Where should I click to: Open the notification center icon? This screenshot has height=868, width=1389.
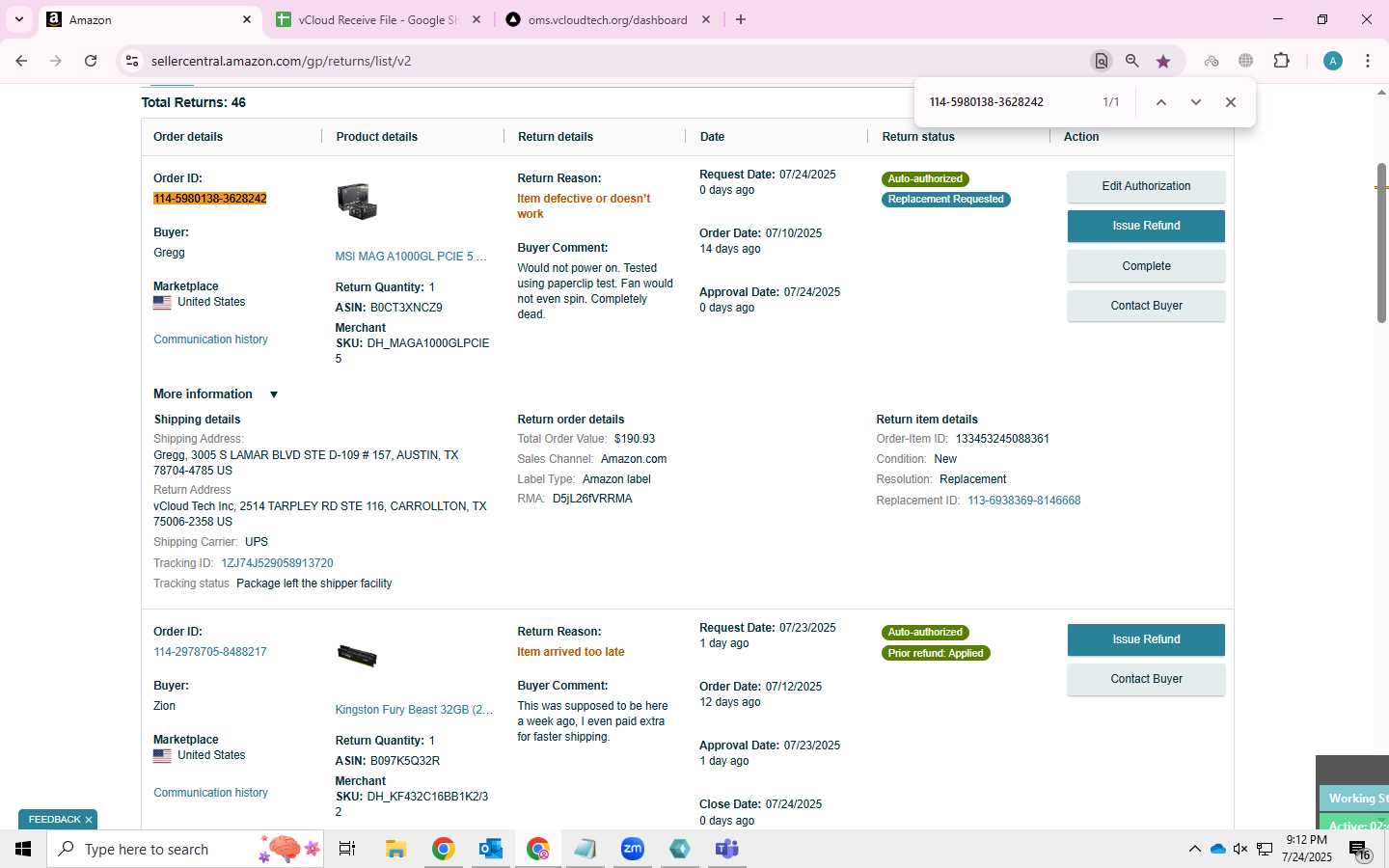[x=1359, y=851]
